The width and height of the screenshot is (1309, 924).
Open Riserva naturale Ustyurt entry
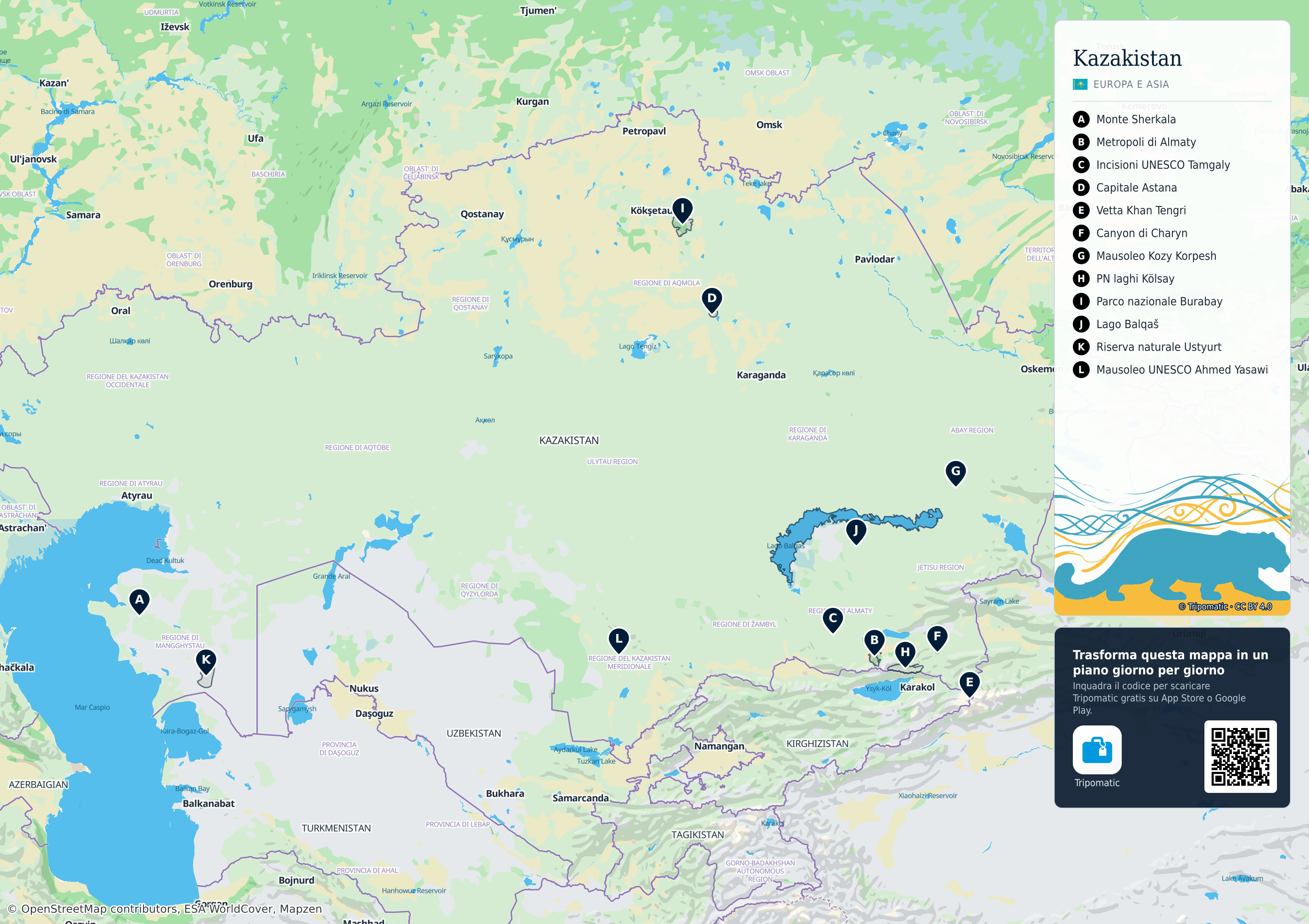[x=1158, y=347]
